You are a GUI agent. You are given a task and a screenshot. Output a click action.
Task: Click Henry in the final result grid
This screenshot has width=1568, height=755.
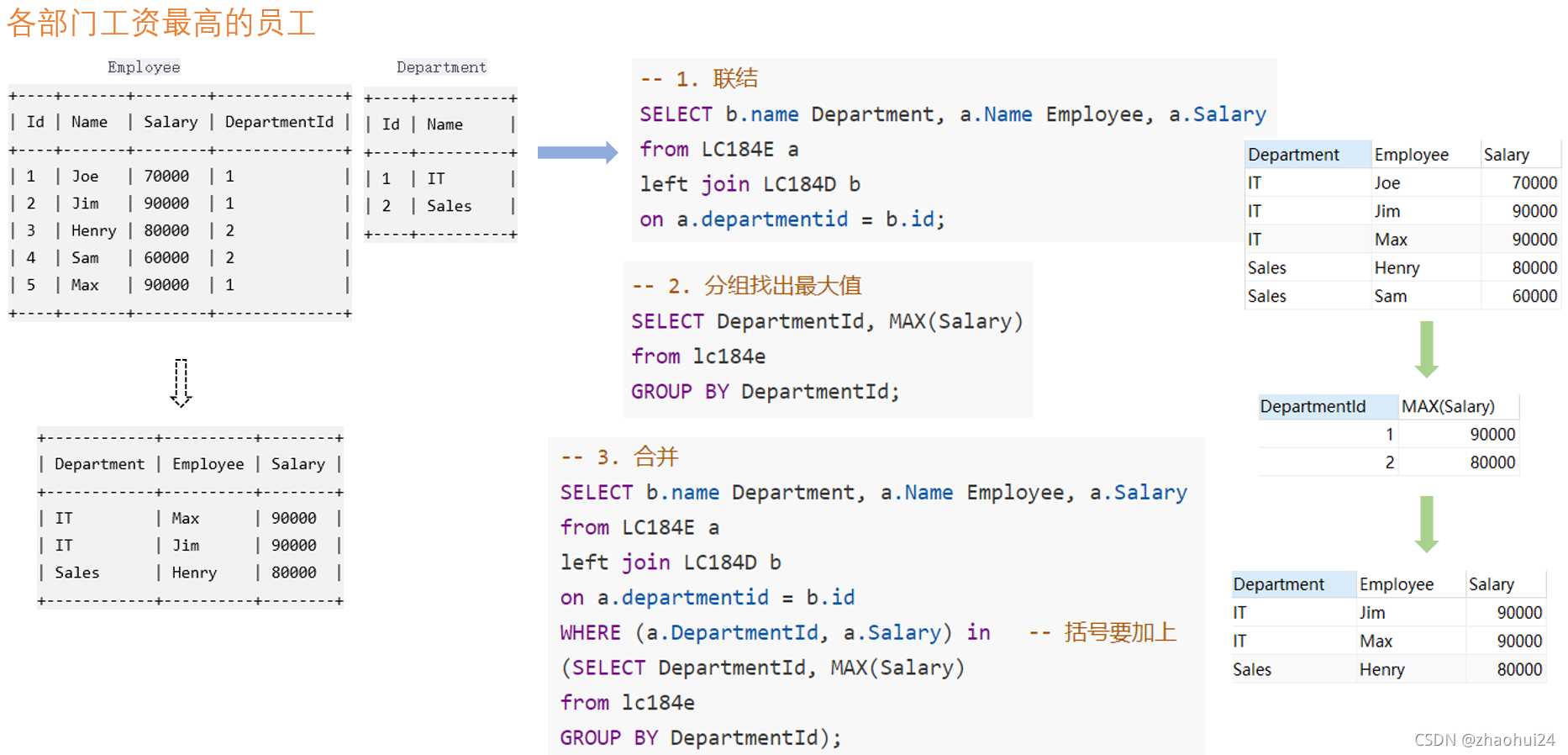[x=1382, y=670]
